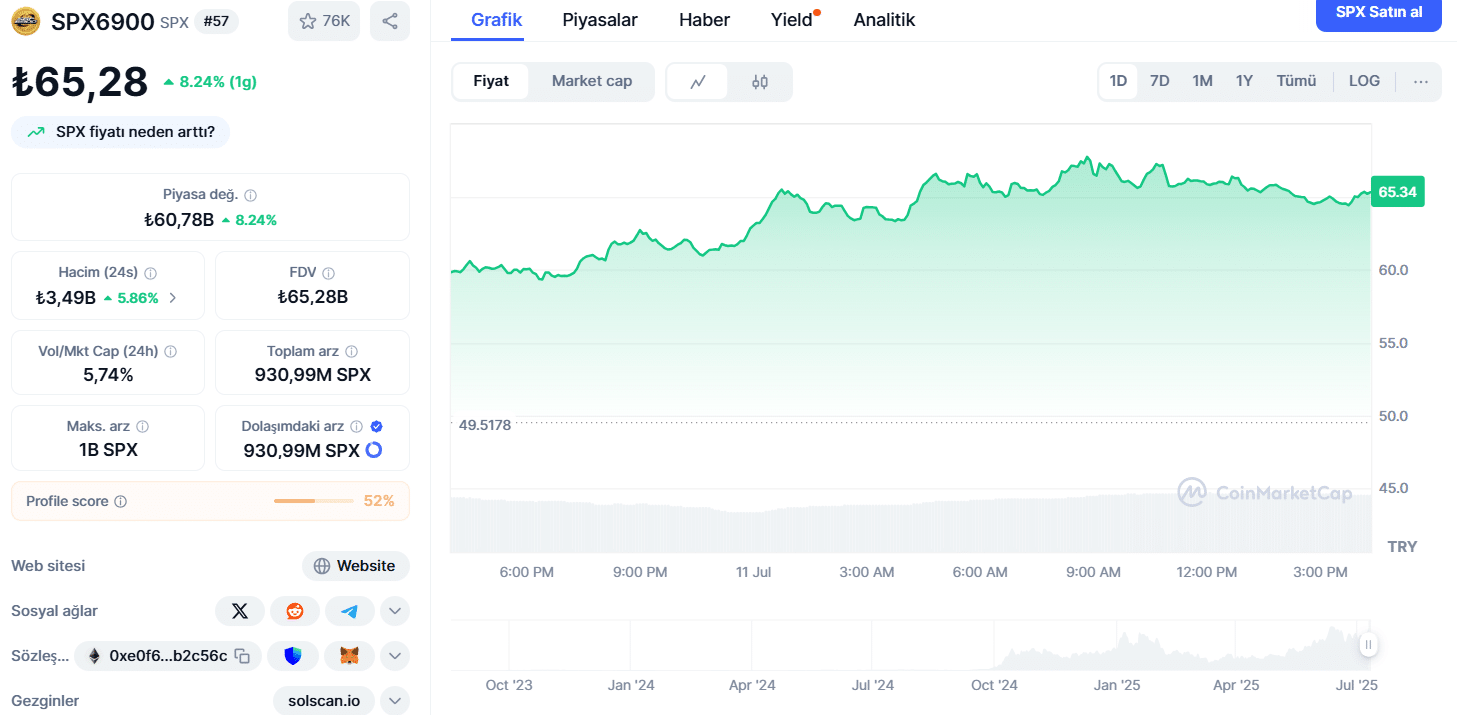Screen dimensions: 1457x715
Task: Click the TRY currency label on chart
Action: coord(1402,547)
